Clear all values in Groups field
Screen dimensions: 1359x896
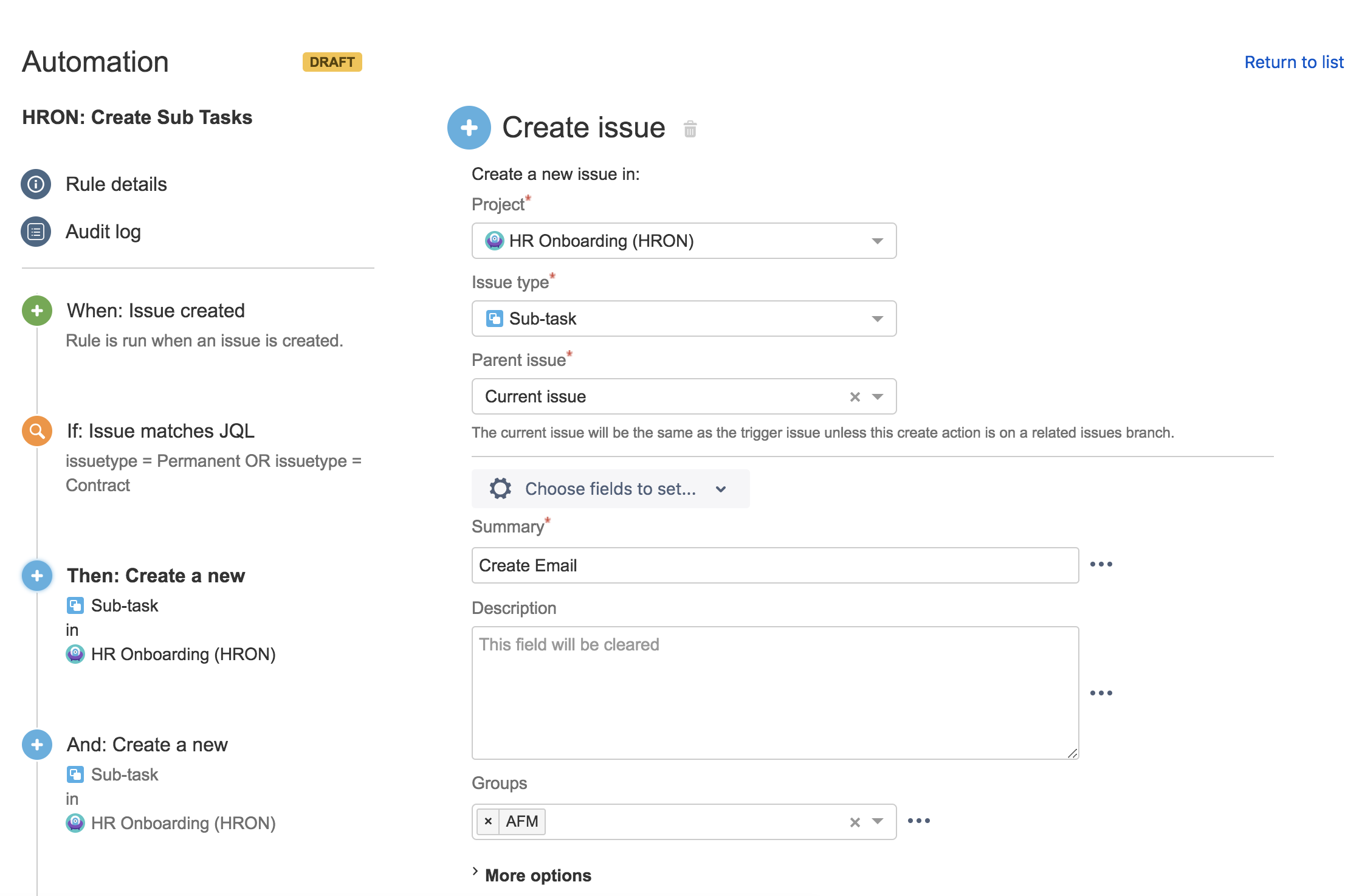click(855, 822)
